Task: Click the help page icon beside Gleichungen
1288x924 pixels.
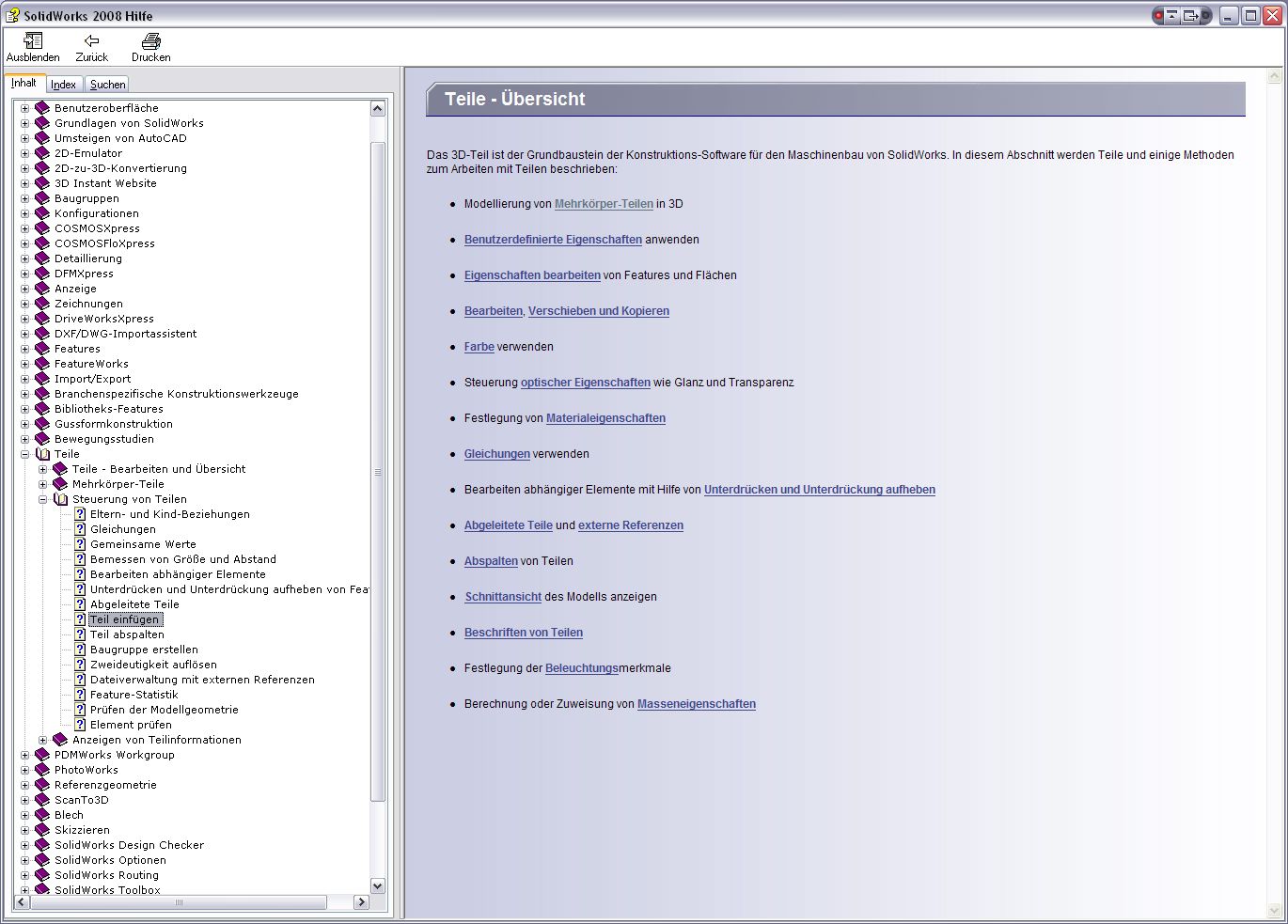Action: pos(80,529)
